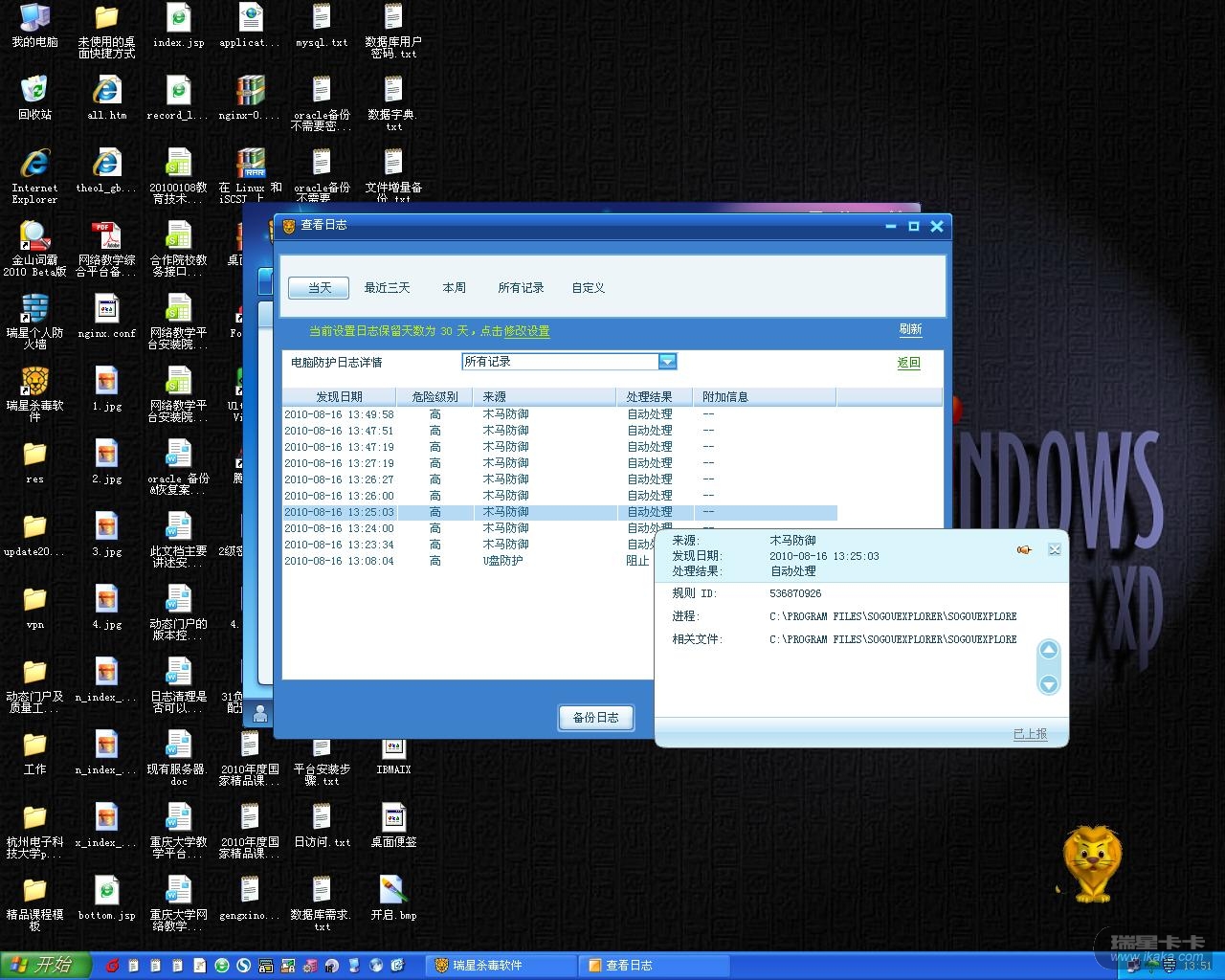
Task: Select the log row dated 13:27:19
Action: click(x=560, y=463)
